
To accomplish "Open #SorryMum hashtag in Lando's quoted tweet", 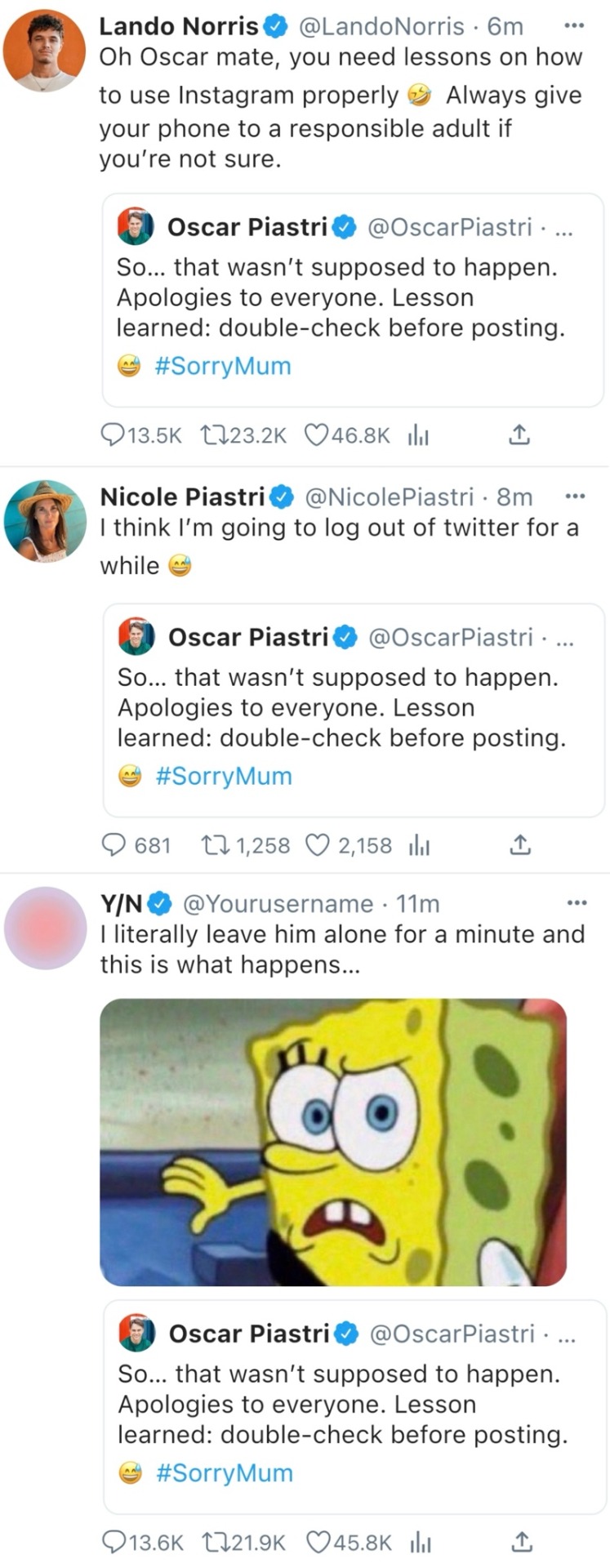I will (x=222, y=366).
